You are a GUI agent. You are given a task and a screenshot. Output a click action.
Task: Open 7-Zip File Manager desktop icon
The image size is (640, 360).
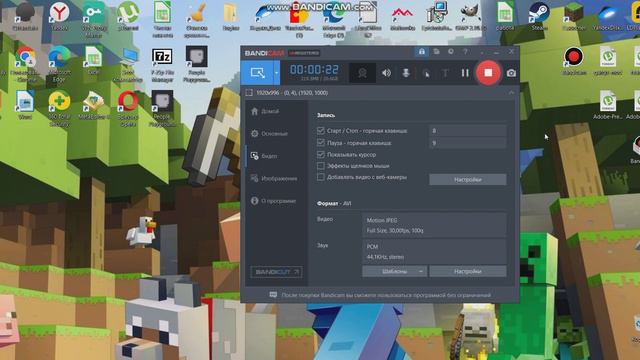tap(162, 65)
